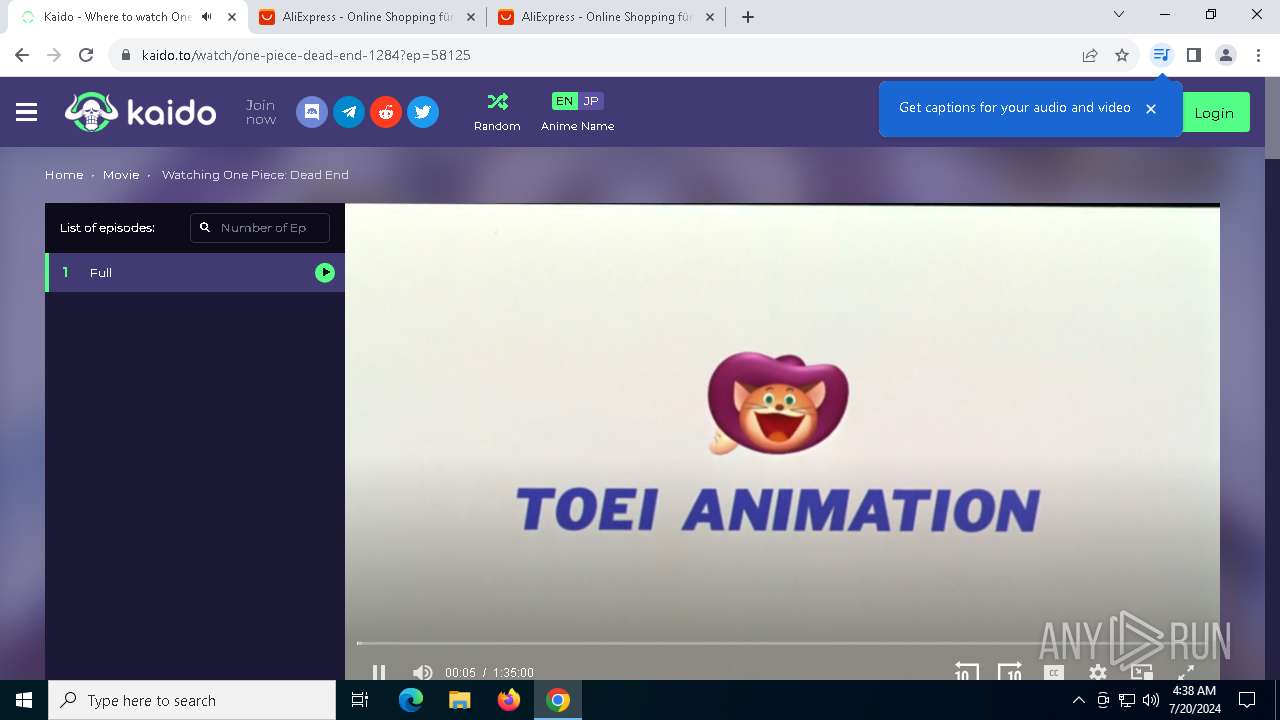Click the Login button
Viewport: 1280px width, 720px height.
1214,113
